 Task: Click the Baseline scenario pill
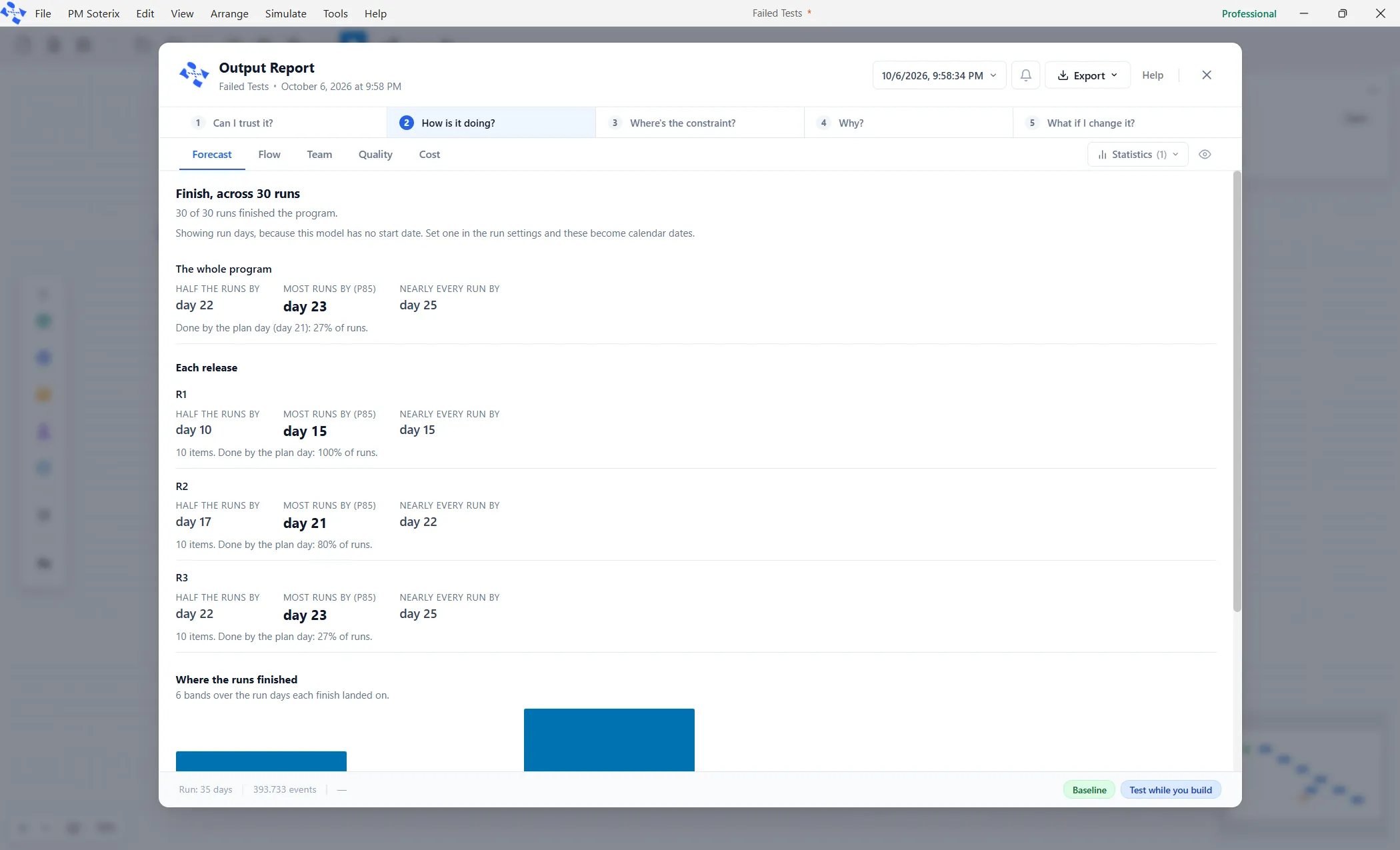coord(1089,790)
